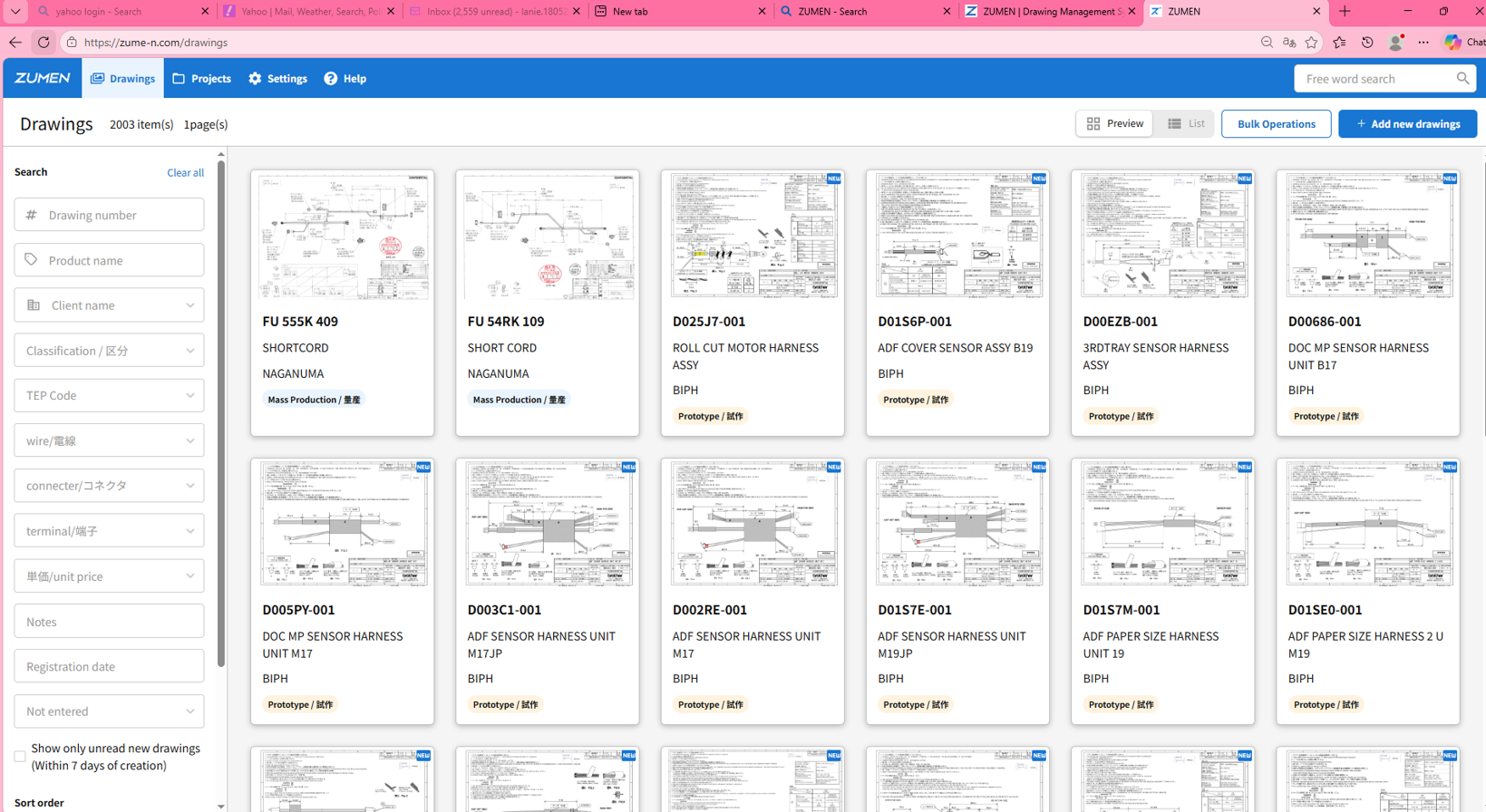Viewport: 1486px width, 812px height.
Task: Expand the TEP Code dropdown
Action: 109,396
